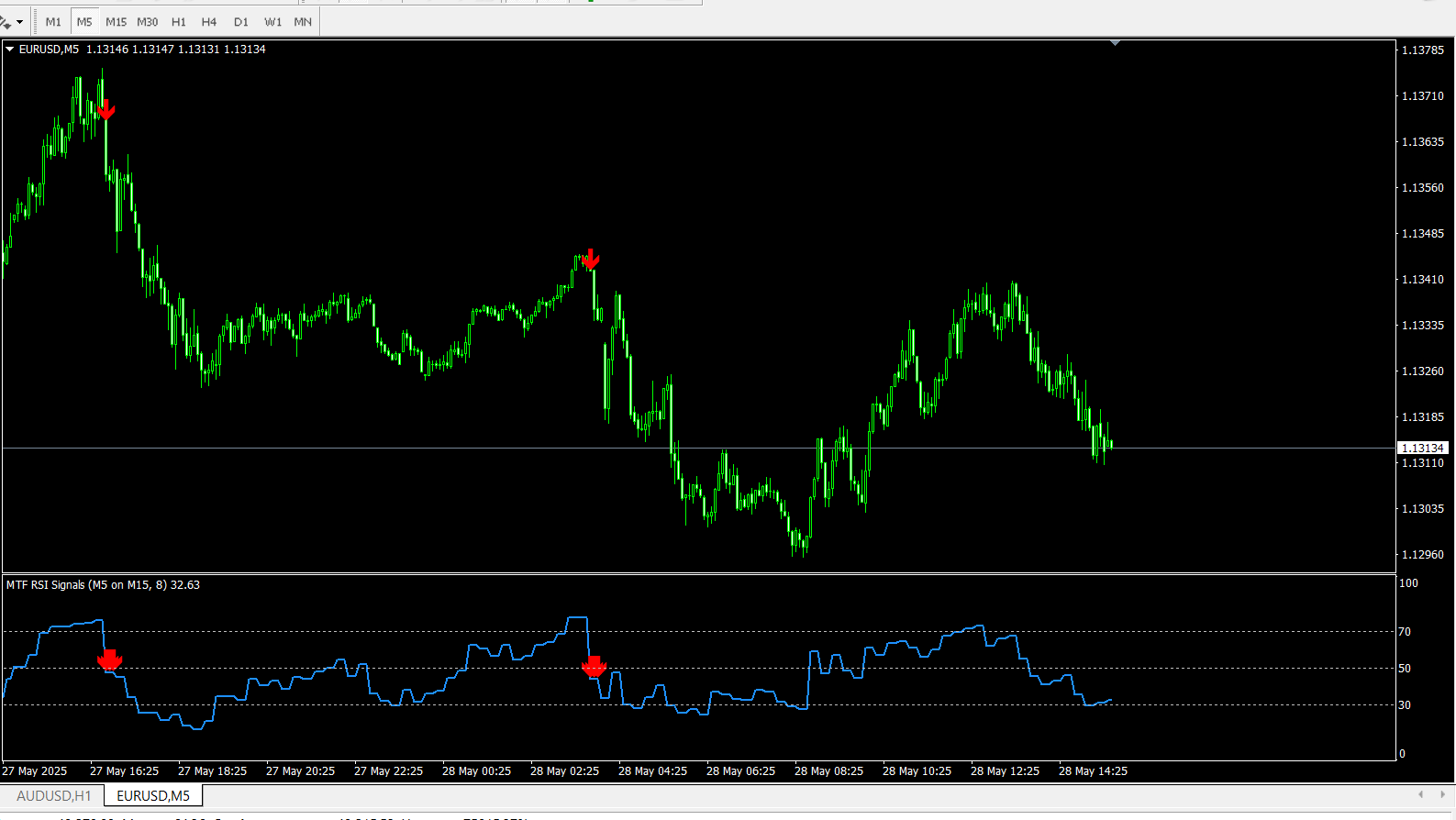The height and width of the screenshot is (820, 1456).
Task: Select RSI window red arrow near 27 May 16:25
Action: (x=110, y=659)
